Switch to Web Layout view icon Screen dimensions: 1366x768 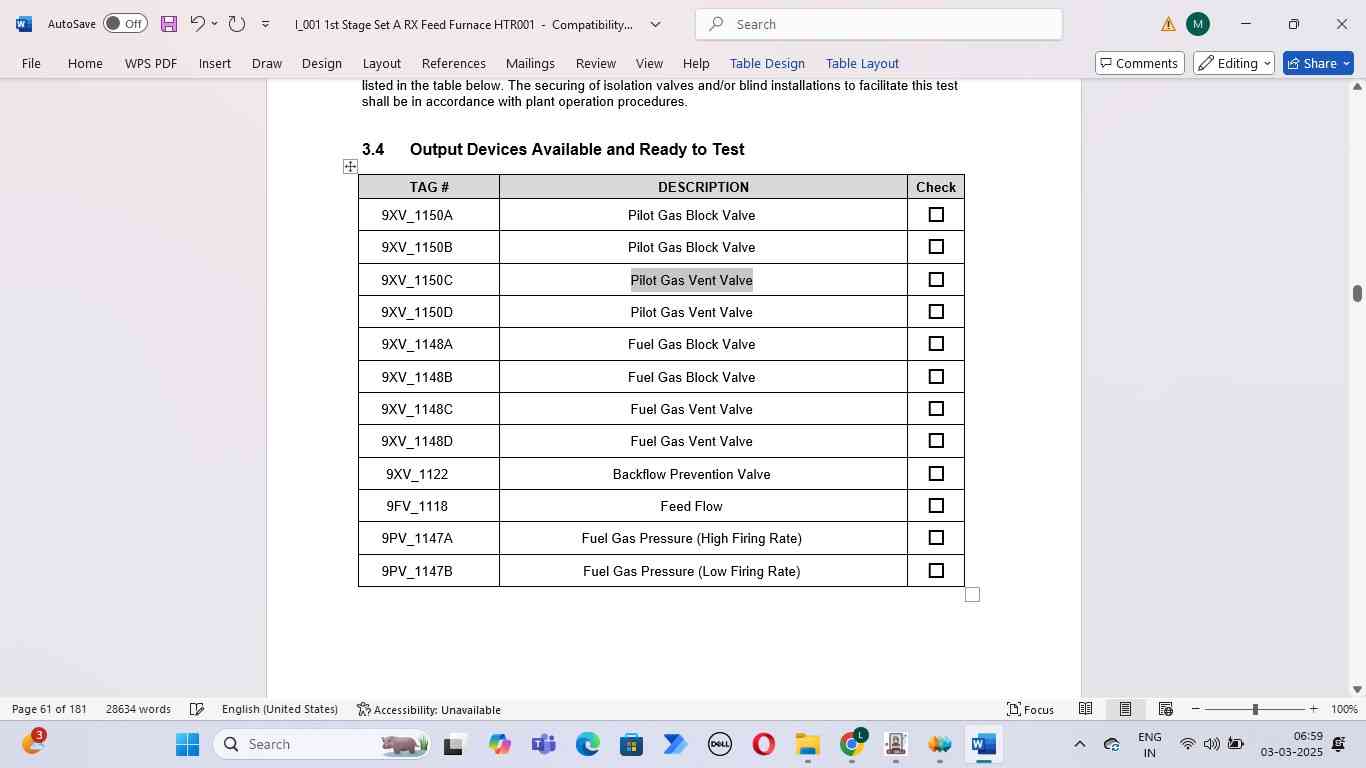(1165, 709)
